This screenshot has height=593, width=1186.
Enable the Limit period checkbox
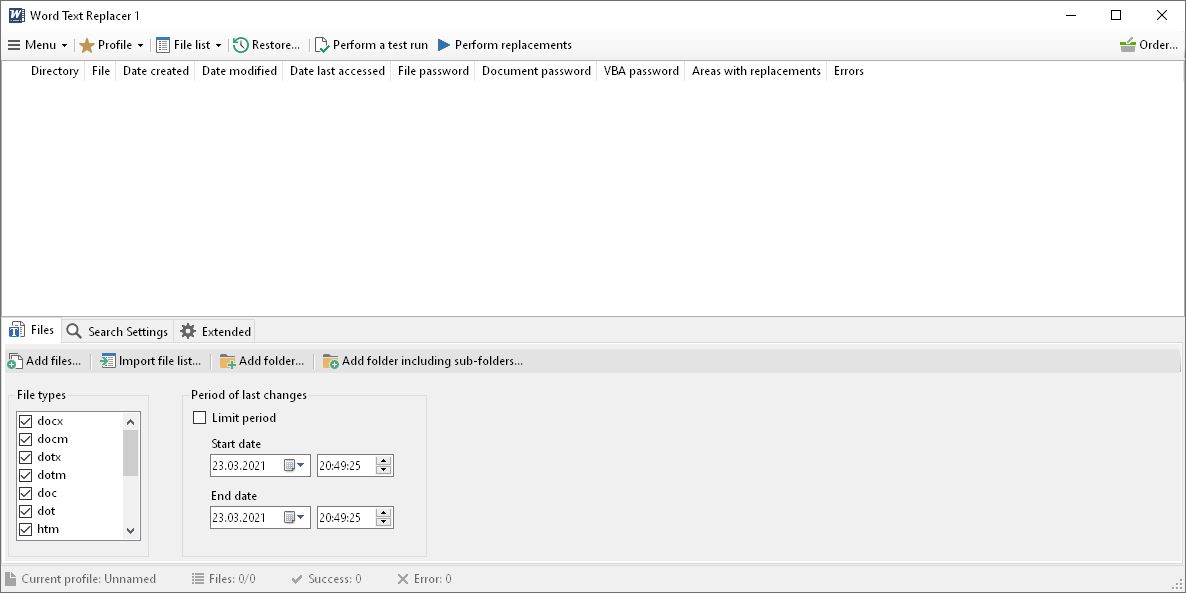(x=200, y=418)
